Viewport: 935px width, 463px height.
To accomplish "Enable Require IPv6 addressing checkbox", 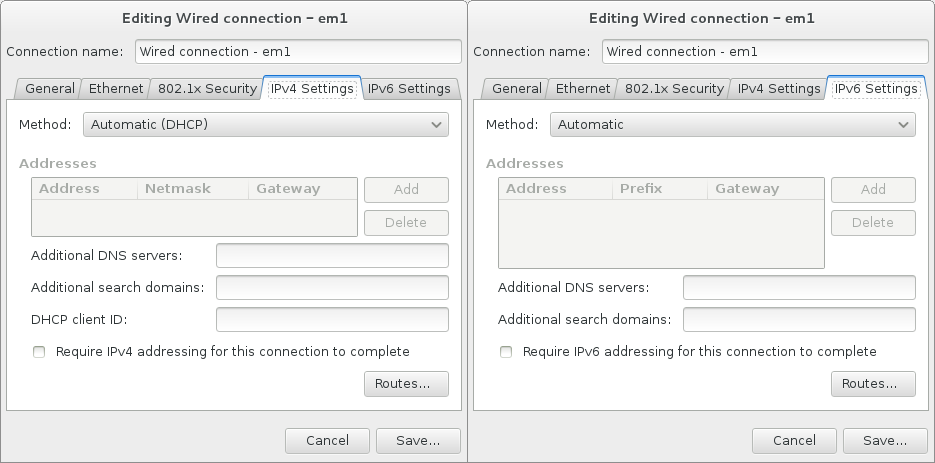I will coord(506,352).
